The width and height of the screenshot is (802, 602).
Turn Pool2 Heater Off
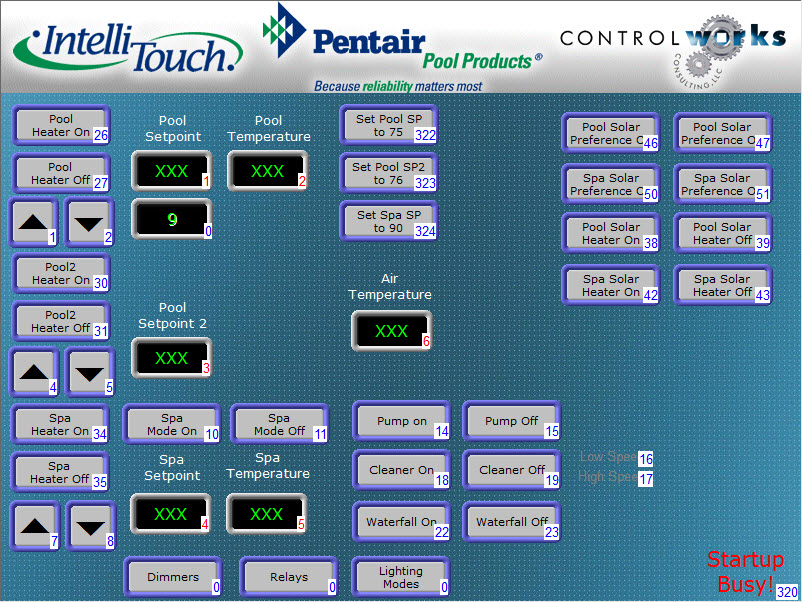pyautogui.click(x=61, y=321)
